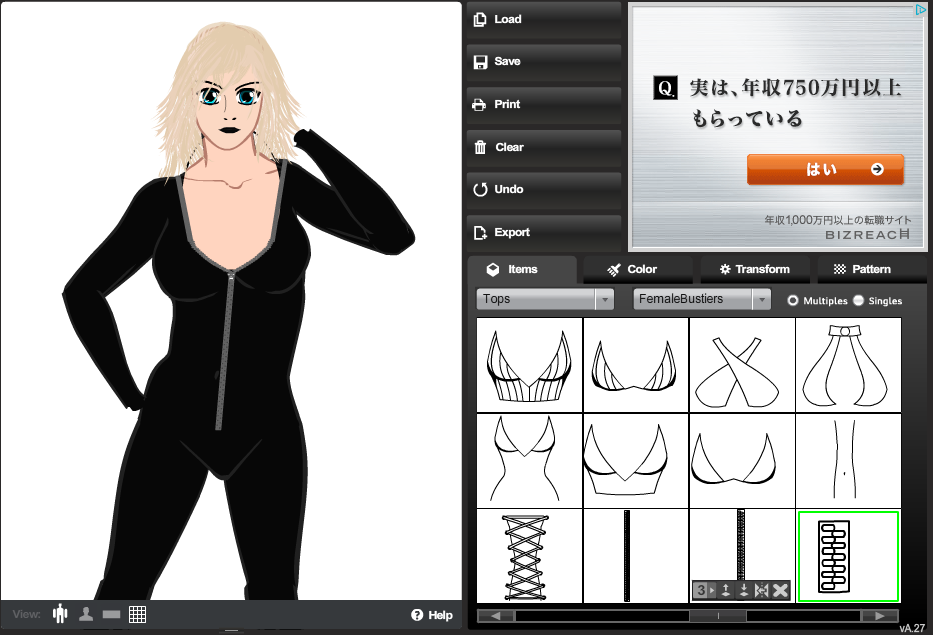The width and height of the screenshot is (934, 636).
Task: Toggle the grid view icon
Action: click(138, 614)
